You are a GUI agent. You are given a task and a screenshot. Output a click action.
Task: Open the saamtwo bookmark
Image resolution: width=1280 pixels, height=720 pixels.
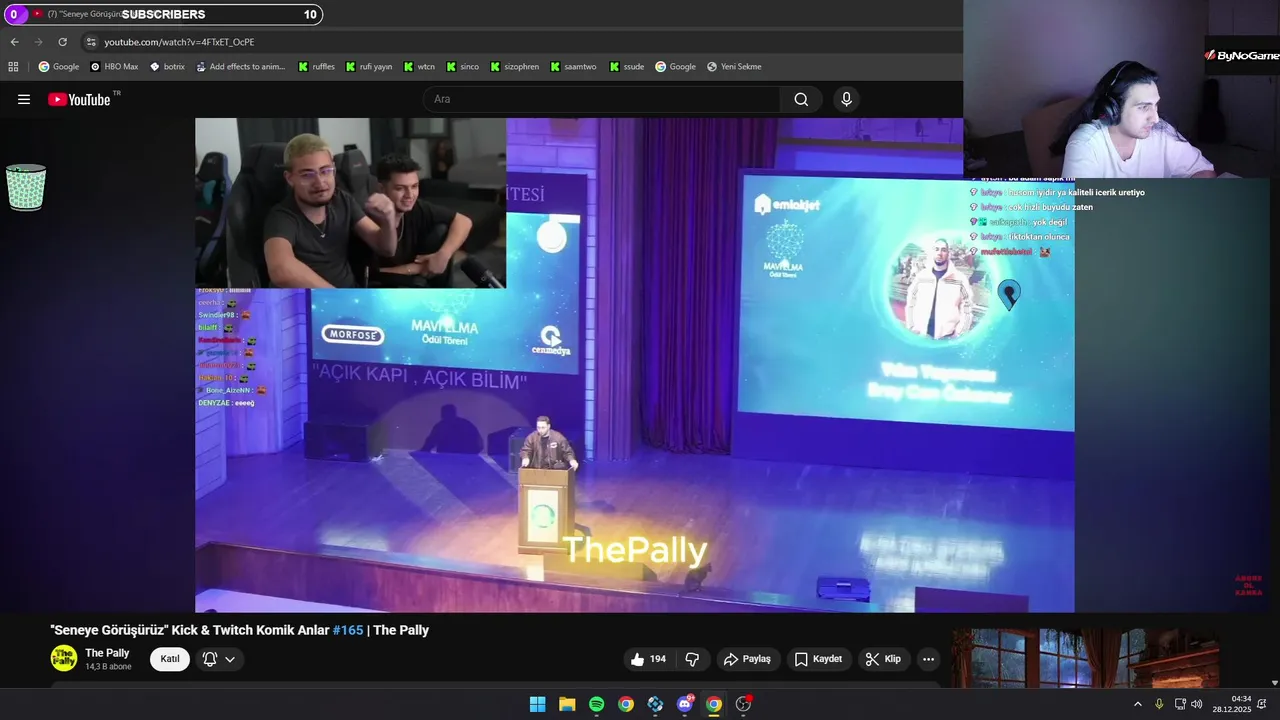click(x=573, y=67)
